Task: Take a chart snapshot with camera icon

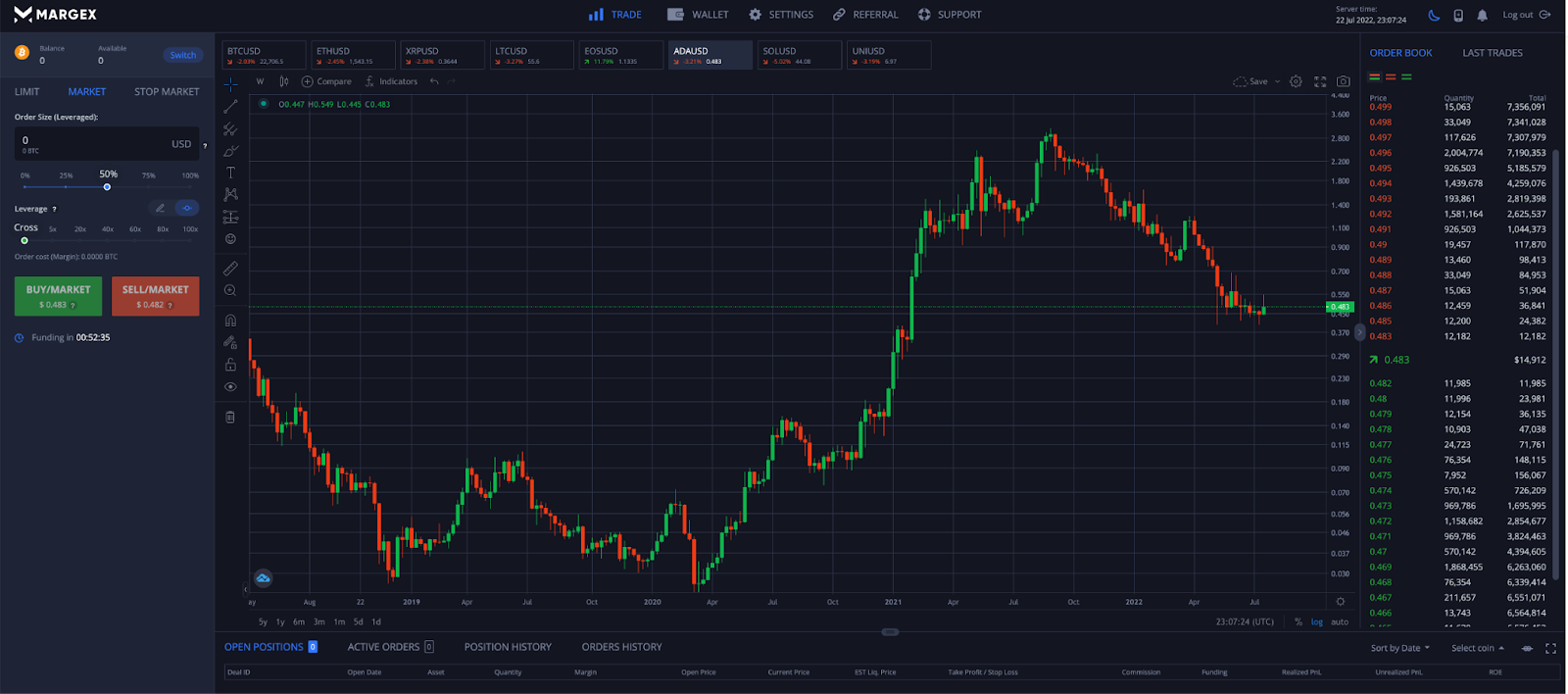Action: click(x=1343, y=81)
